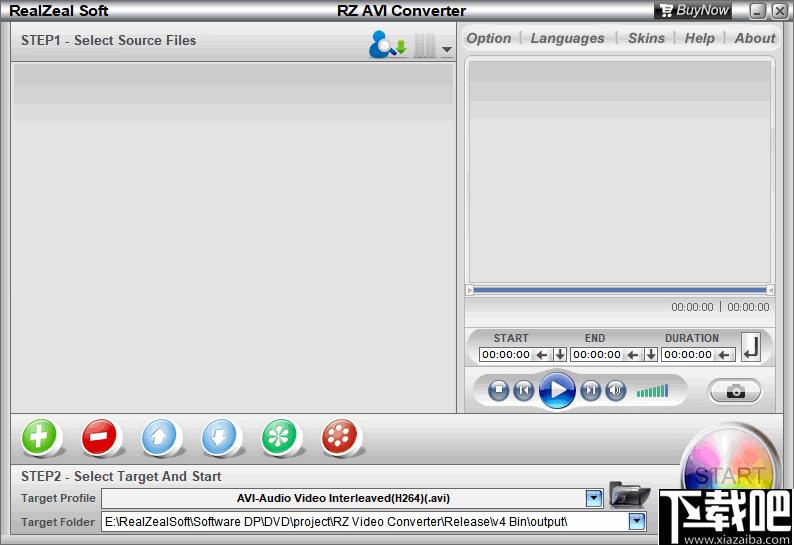Move selected file down with blue arrow
Image resolution: width=794 pixels, height=545 pixels.
[220, 437]
